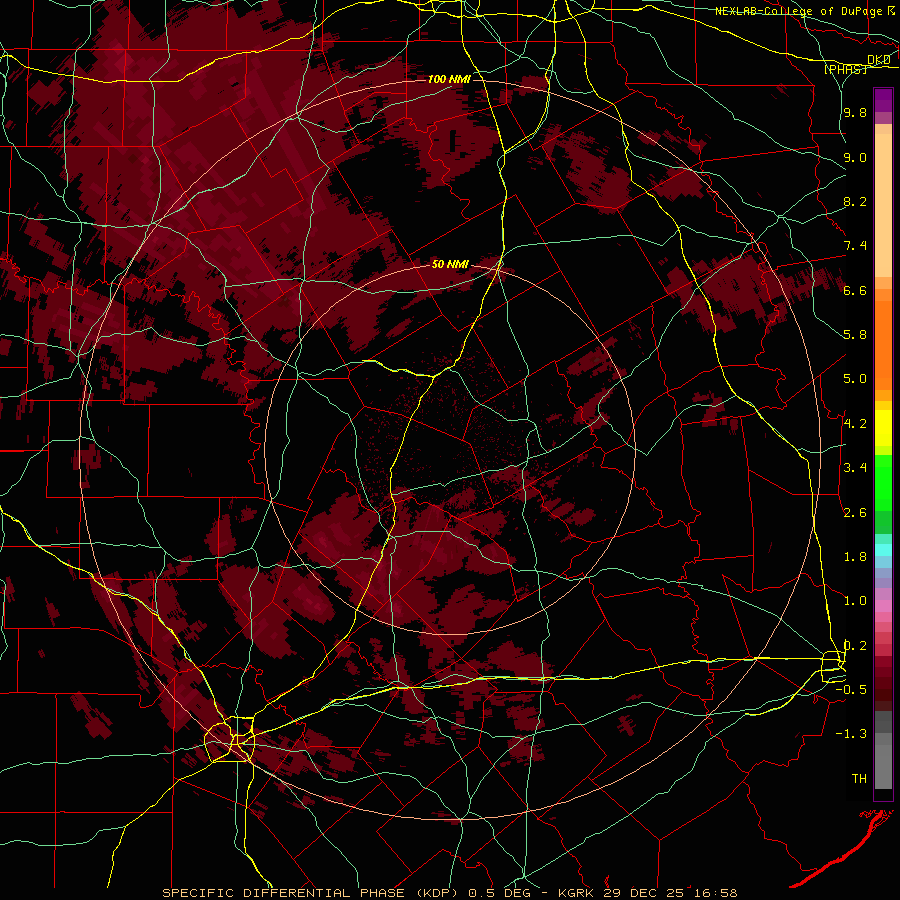Click the 6.6 value on the scale
This screenshot has width=900, height=900.
click(855, 290)
